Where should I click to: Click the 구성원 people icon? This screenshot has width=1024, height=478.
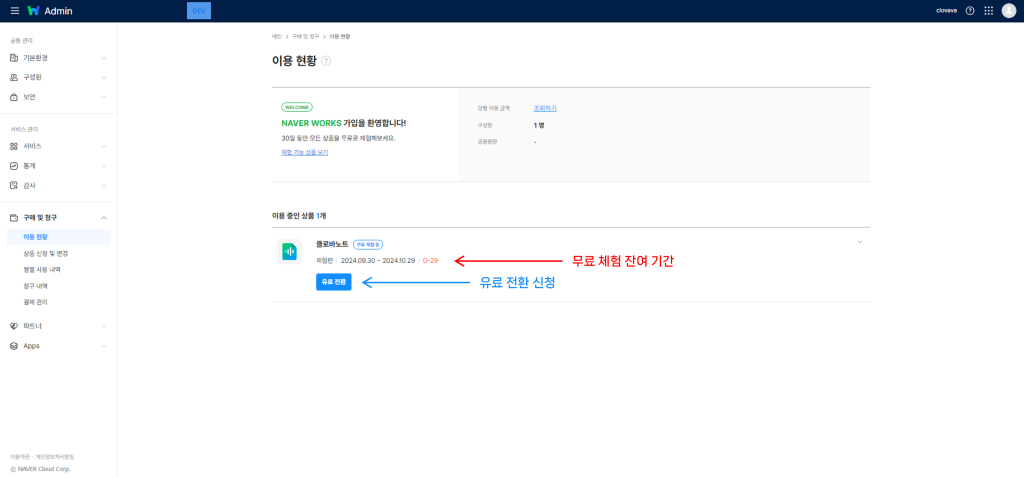click(x=14, y=78)
